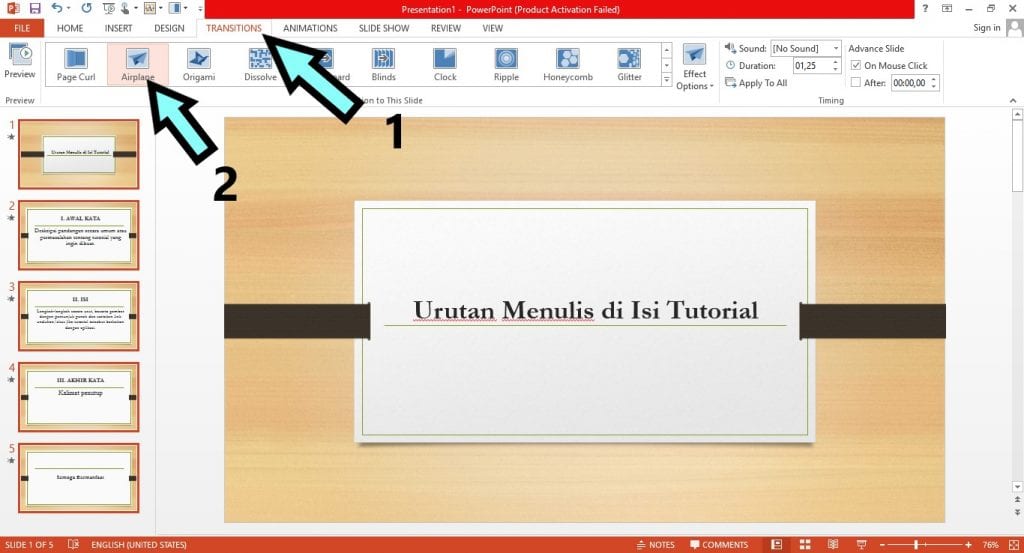The image size is (1024, 553).
Task: Select the Ripple transition
Action: (506, 64)
